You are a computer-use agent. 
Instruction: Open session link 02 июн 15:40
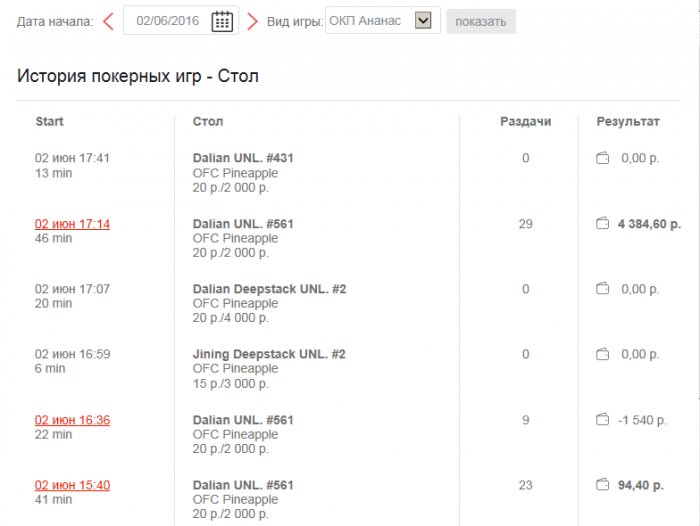pos(72,485)
